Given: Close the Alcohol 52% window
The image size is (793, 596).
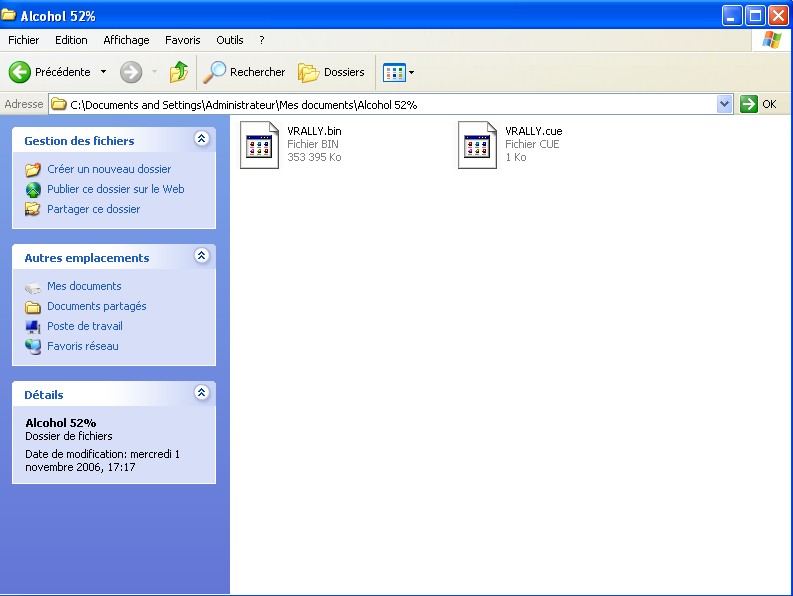Looking at the screenshot, I should [x=778, y=16].
